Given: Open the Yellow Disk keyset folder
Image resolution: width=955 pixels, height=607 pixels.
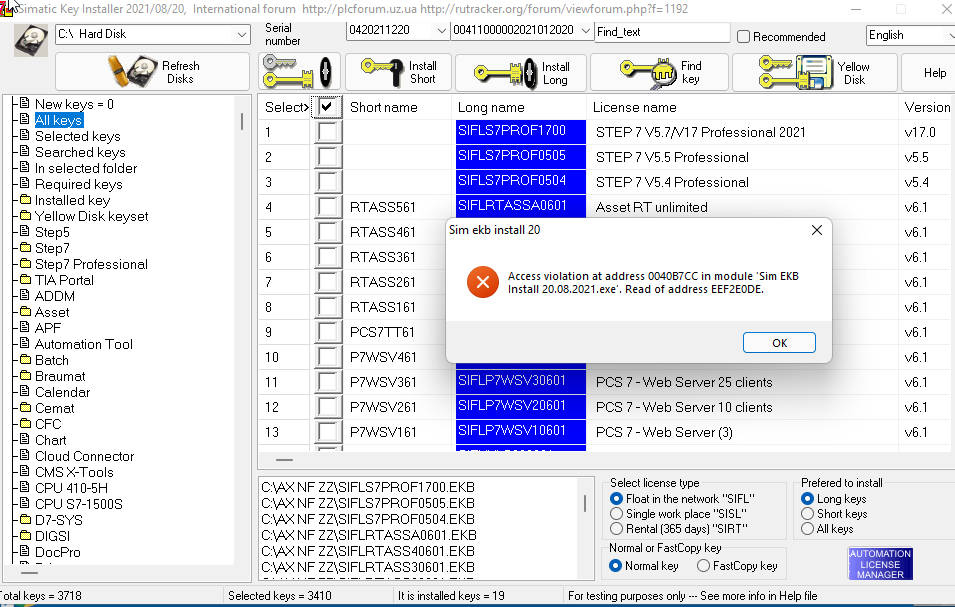Looking at the screenshot, I should 91,216.
